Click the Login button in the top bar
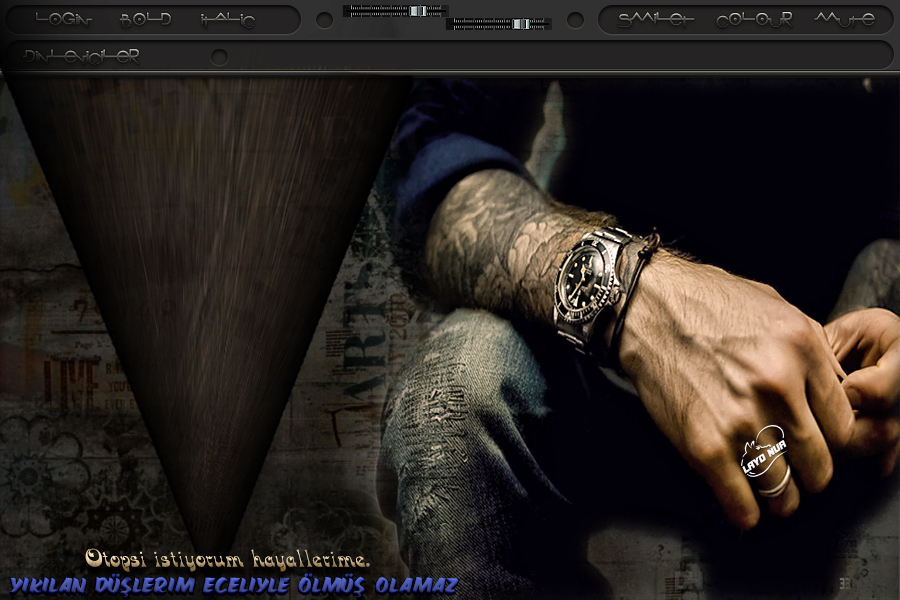This screenshot has height=600, width=900. click(x=64, y=19)
